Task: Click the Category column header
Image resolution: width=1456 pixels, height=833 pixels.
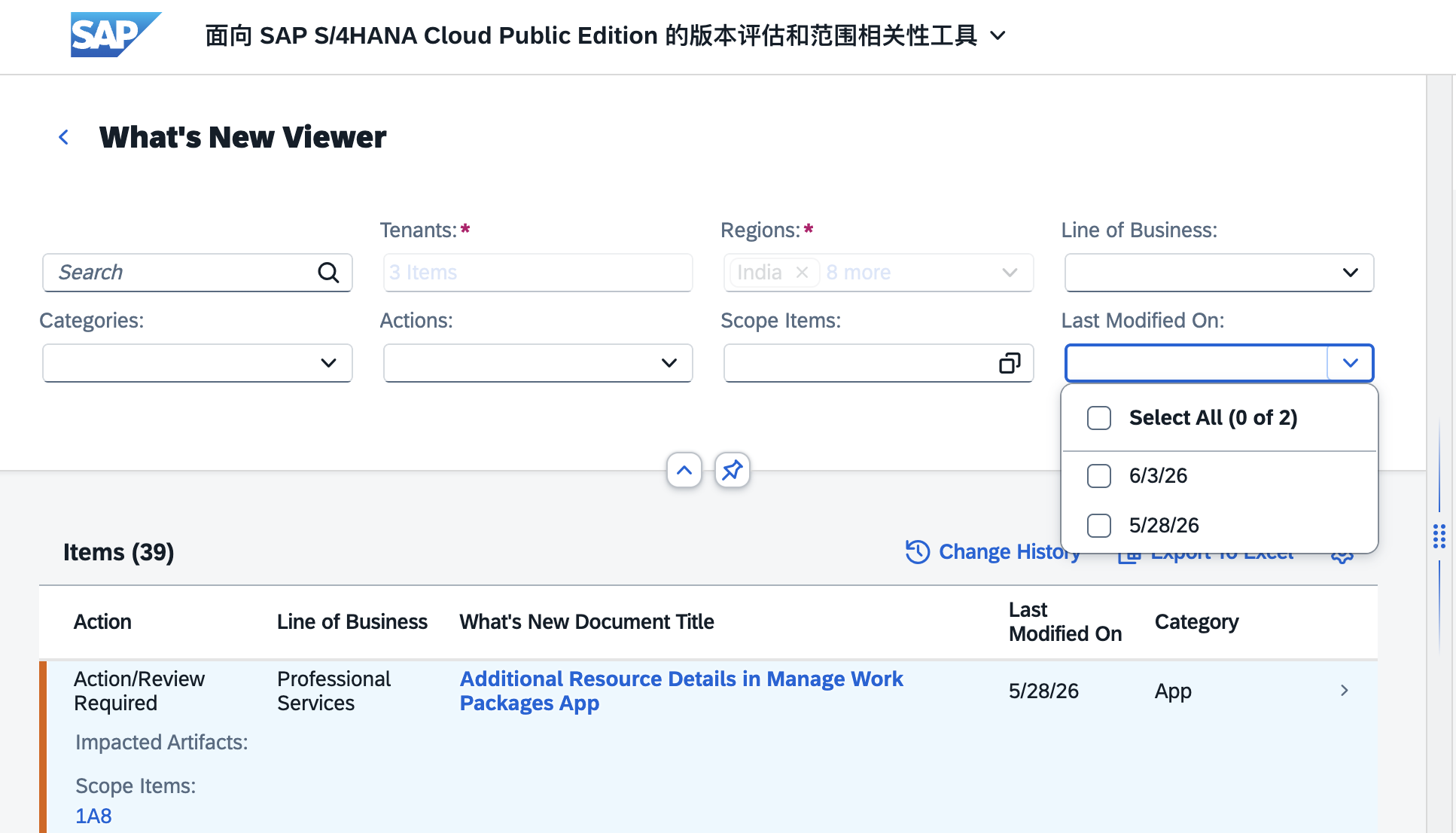Action: pyautogui.click(x=1197, y=622)
